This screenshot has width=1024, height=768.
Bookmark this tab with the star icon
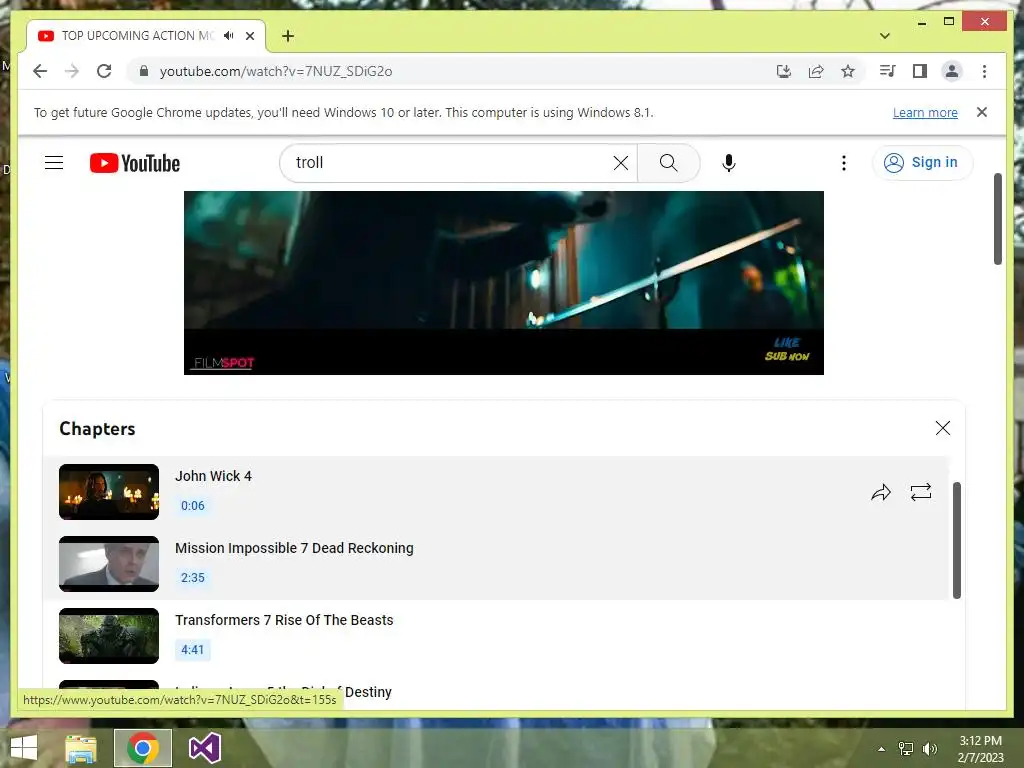tap(848, 71)
